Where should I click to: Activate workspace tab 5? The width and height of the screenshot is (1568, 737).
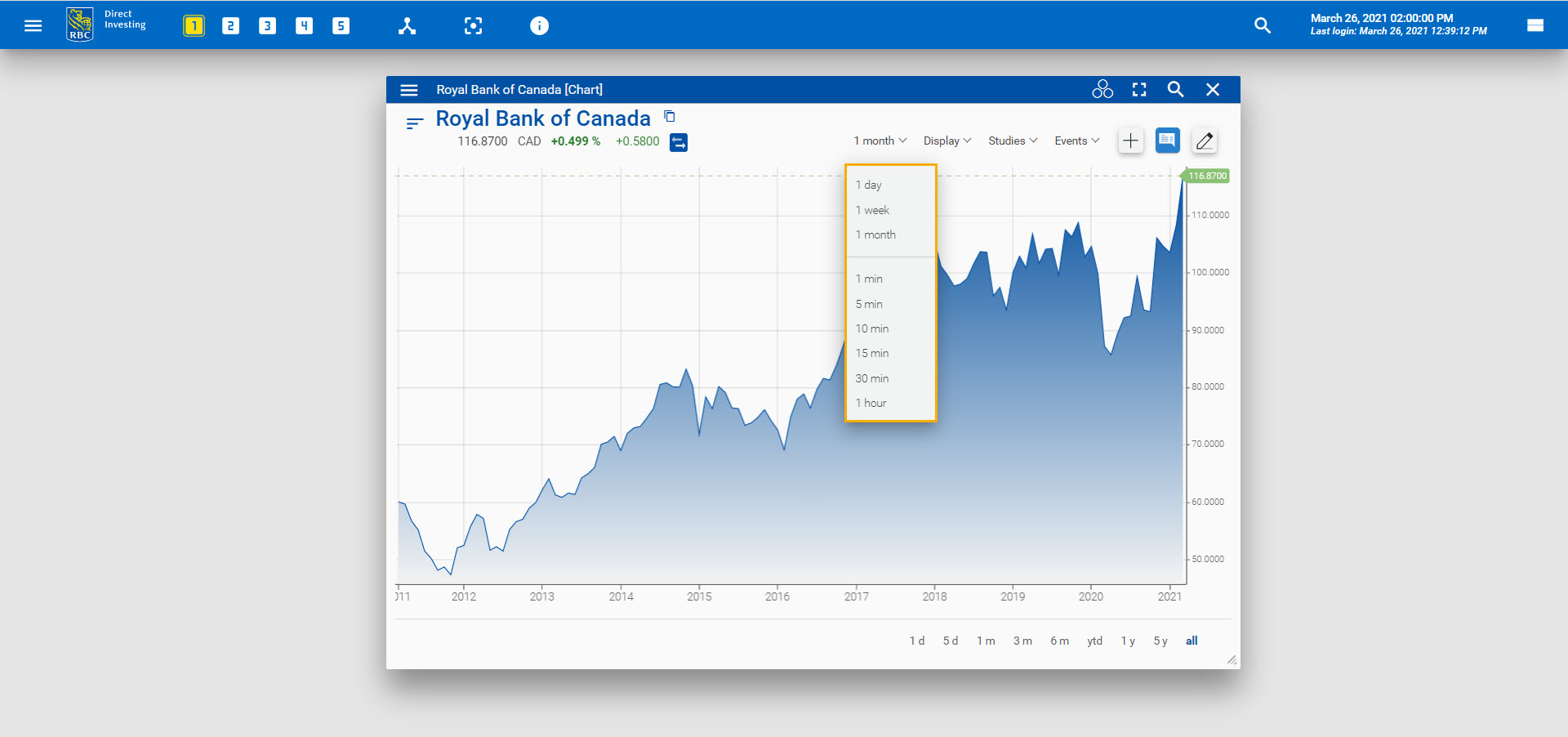tap(341, 25)
